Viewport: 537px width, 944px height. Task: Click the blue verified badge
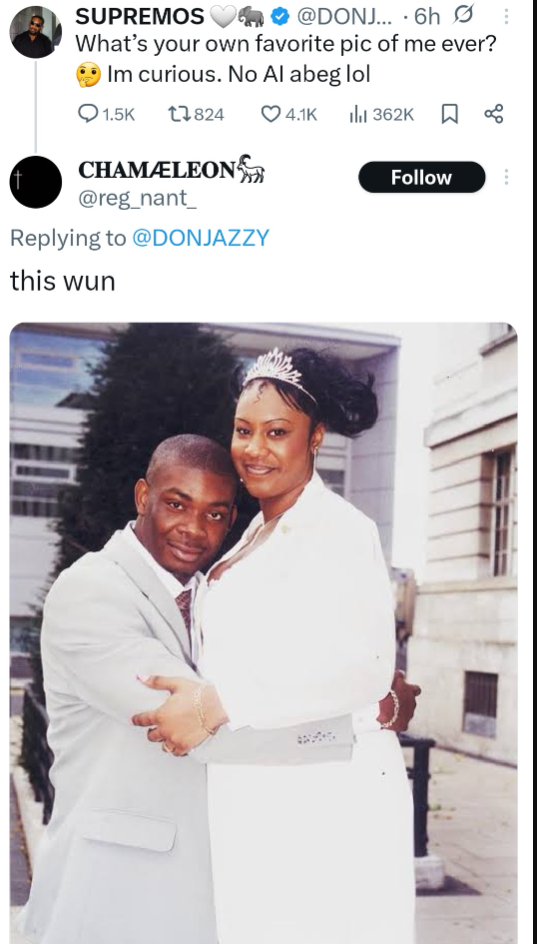(279, 17)
